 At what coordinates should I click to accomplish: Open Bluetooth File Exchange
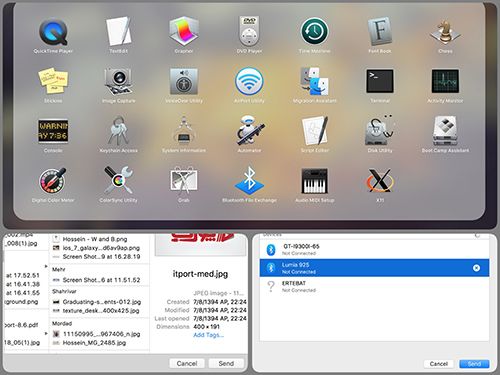click(249, 181)
